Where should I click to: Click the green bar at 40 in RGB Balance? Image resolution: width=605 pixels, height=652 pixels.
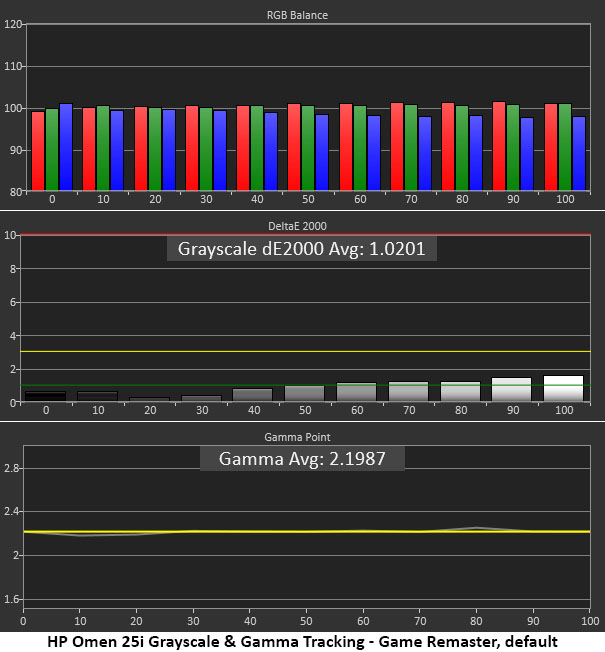(257, 148)
